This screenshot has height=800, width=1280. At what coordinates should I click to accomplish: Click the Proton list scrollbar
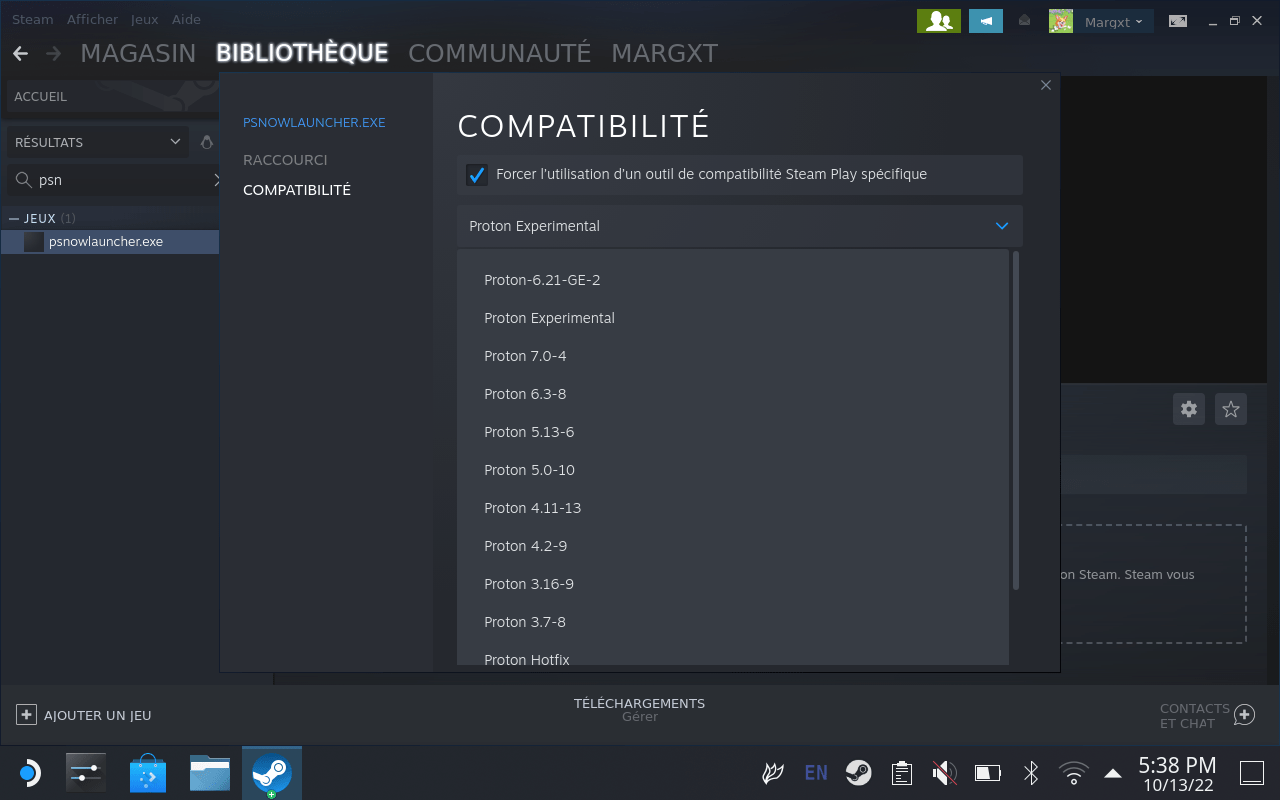point(1016,420)
